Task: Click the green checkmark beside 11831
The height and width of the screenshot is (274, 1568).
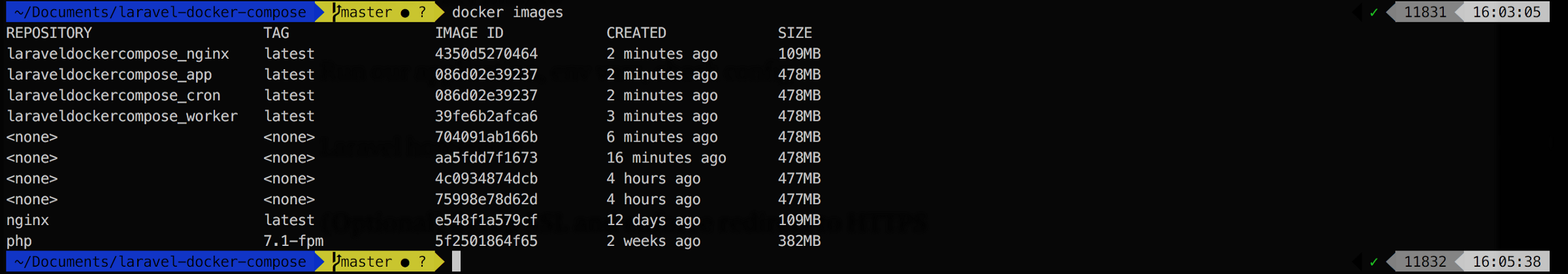Action: tap(1374, 12)
